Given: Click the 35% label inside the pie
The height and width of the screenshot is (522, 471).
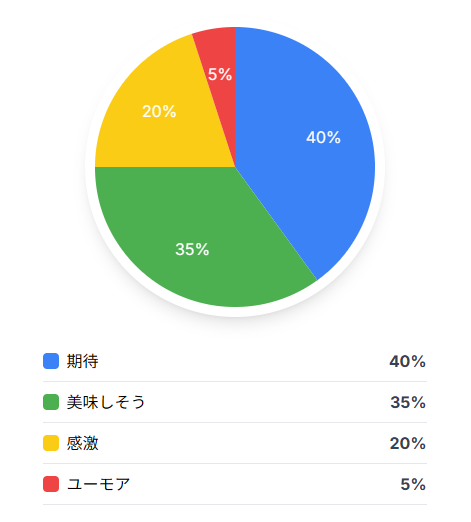Looking at the screenshot, I should coord(192,249).
